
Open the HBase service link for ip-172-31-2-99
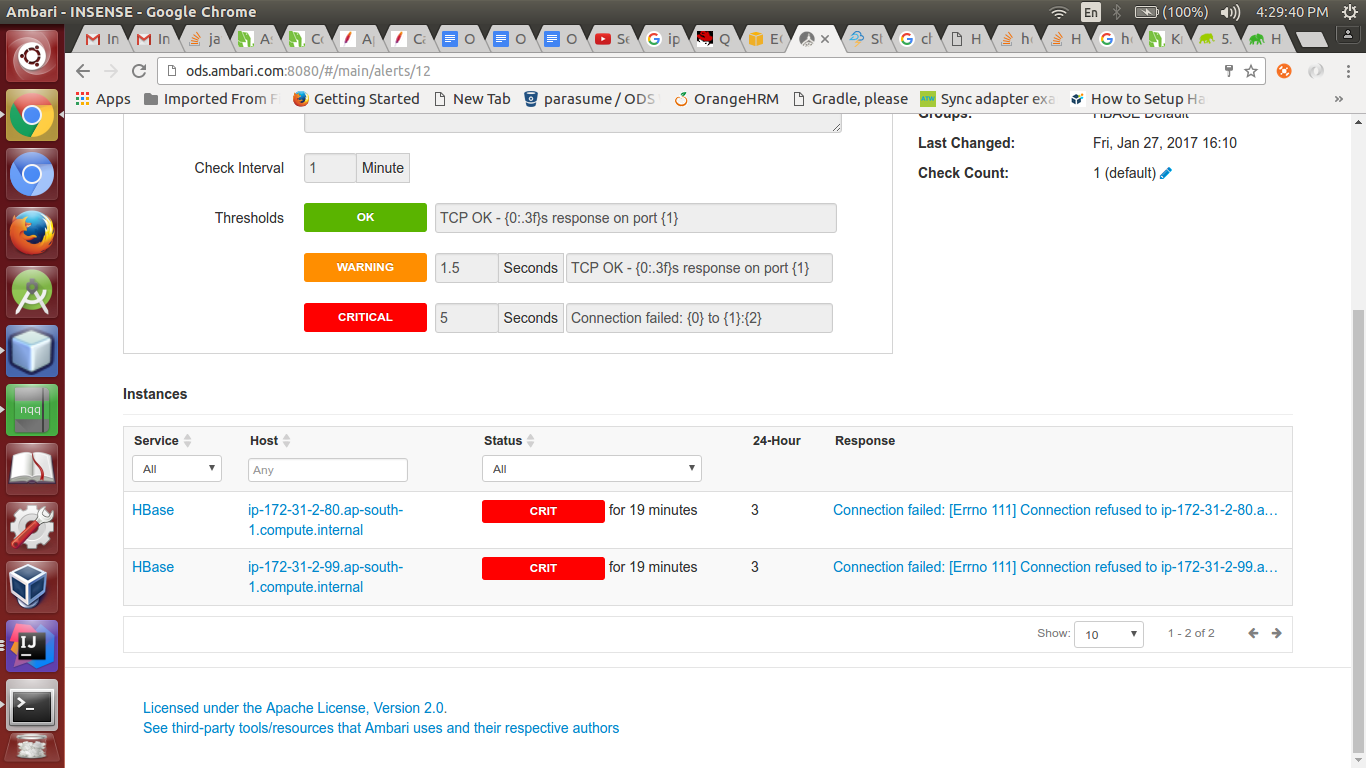(x=153, y=567)
